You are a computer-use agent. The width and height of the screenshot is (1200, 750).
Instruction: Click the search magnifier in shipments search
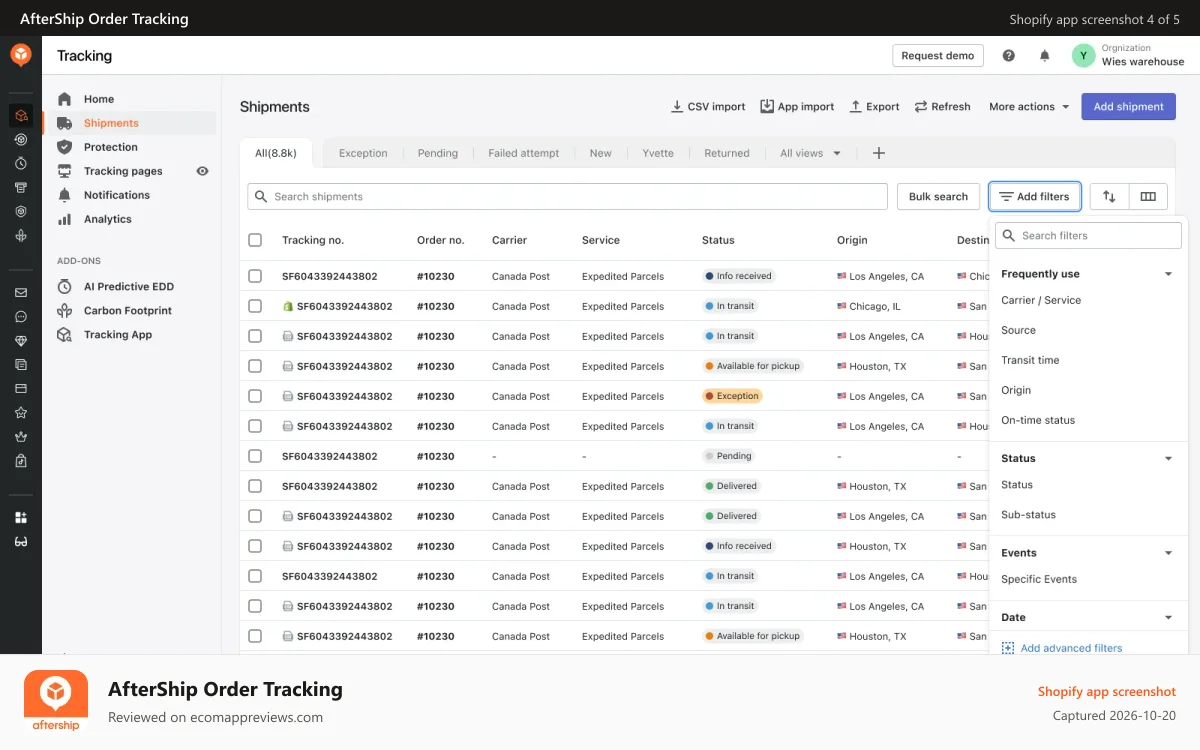coord(261,196)
